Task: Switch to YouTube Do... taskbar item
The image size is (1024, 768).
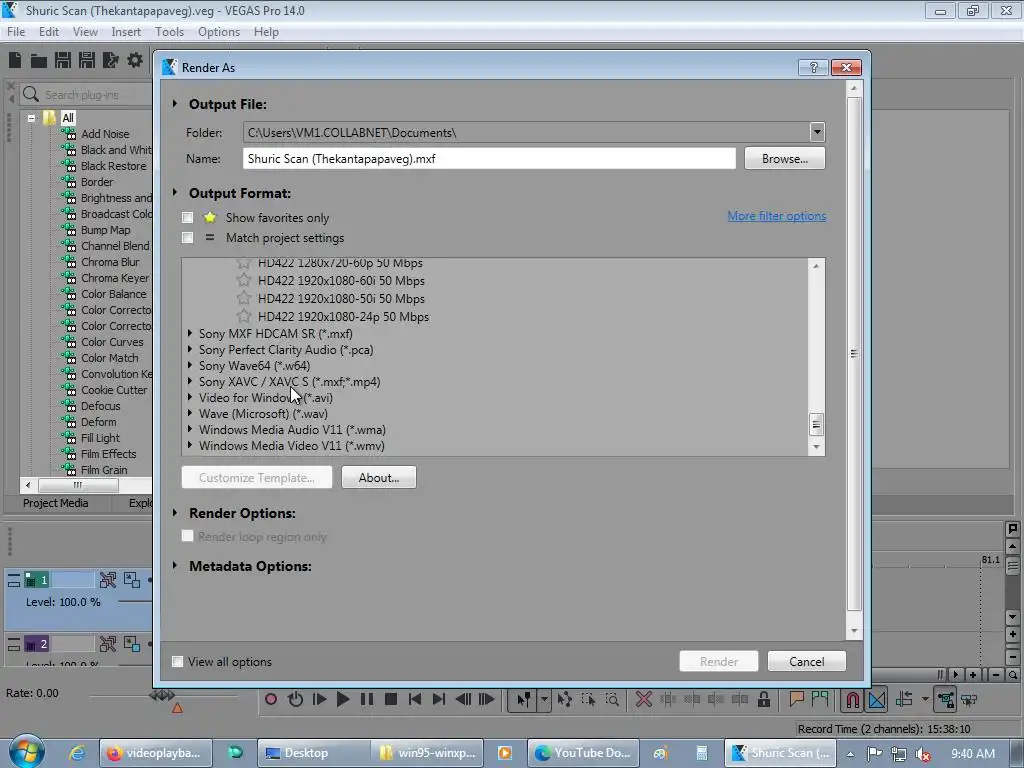Action: (583, 753)
